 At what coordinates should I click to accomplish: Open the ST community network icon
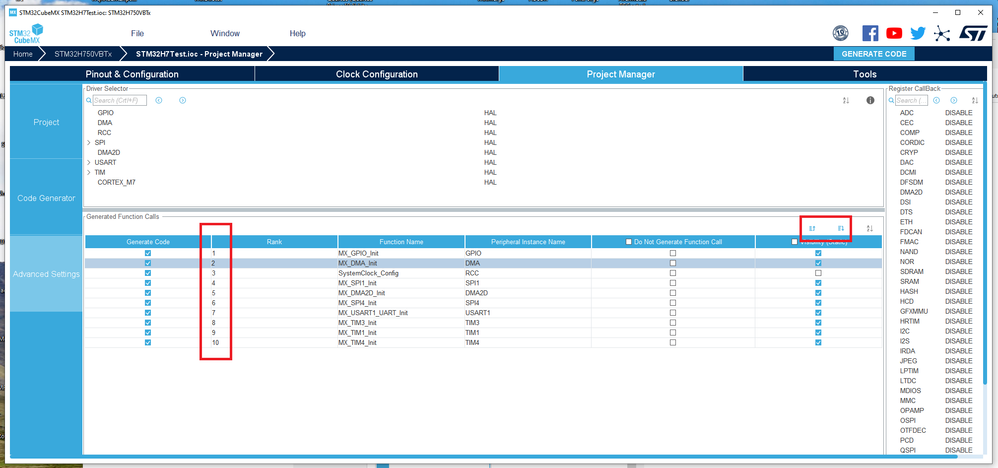click(x=941, y=33)
